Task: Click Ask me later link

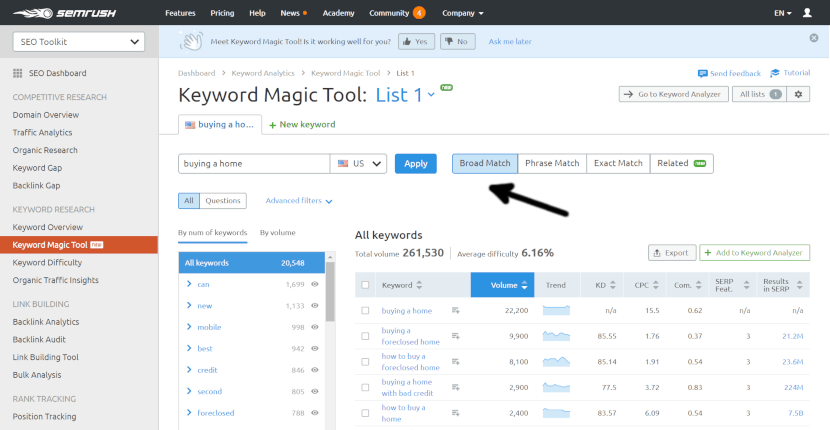Action: click(510, 41)
